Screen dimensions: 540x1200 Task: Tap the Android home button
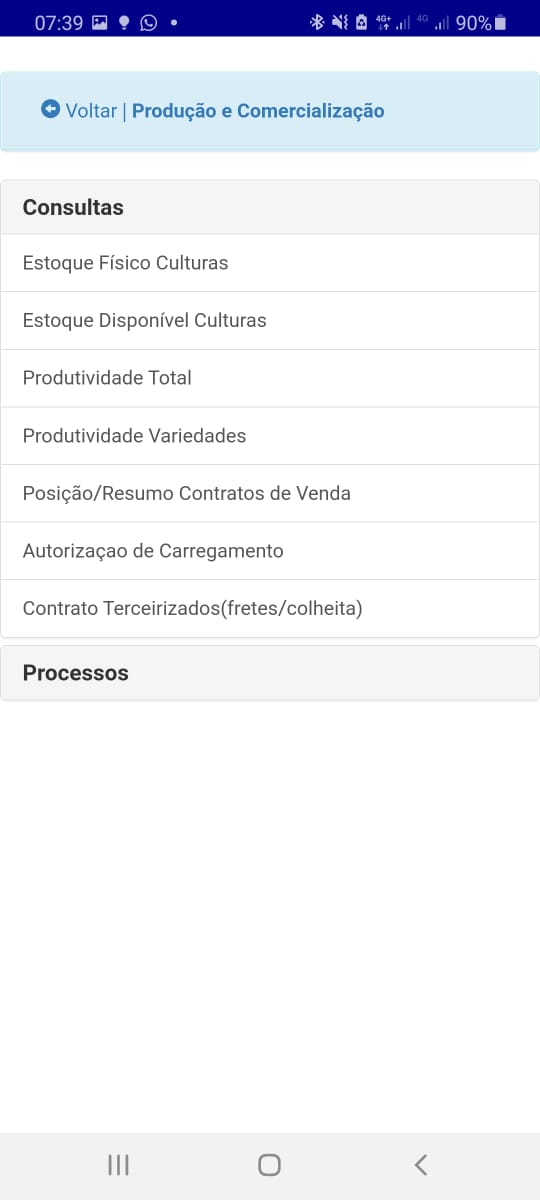(269, 1164)
